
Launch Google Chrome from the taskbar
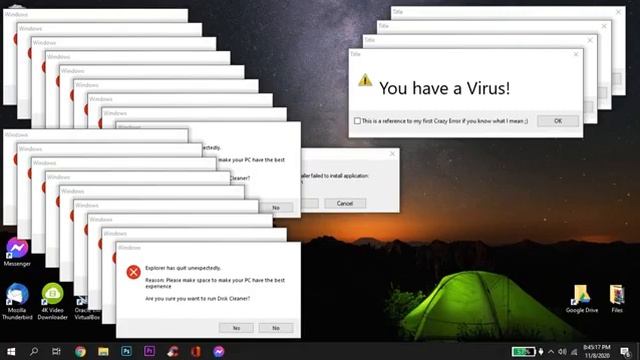80,351
